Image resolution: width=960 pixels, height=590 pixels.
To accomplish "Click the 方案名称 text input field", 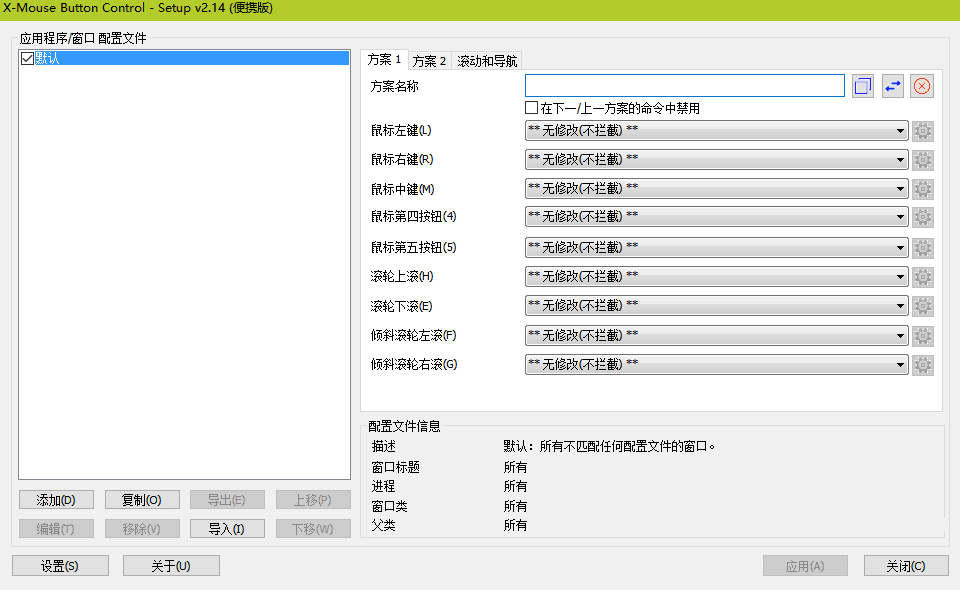I will [684, 86].
